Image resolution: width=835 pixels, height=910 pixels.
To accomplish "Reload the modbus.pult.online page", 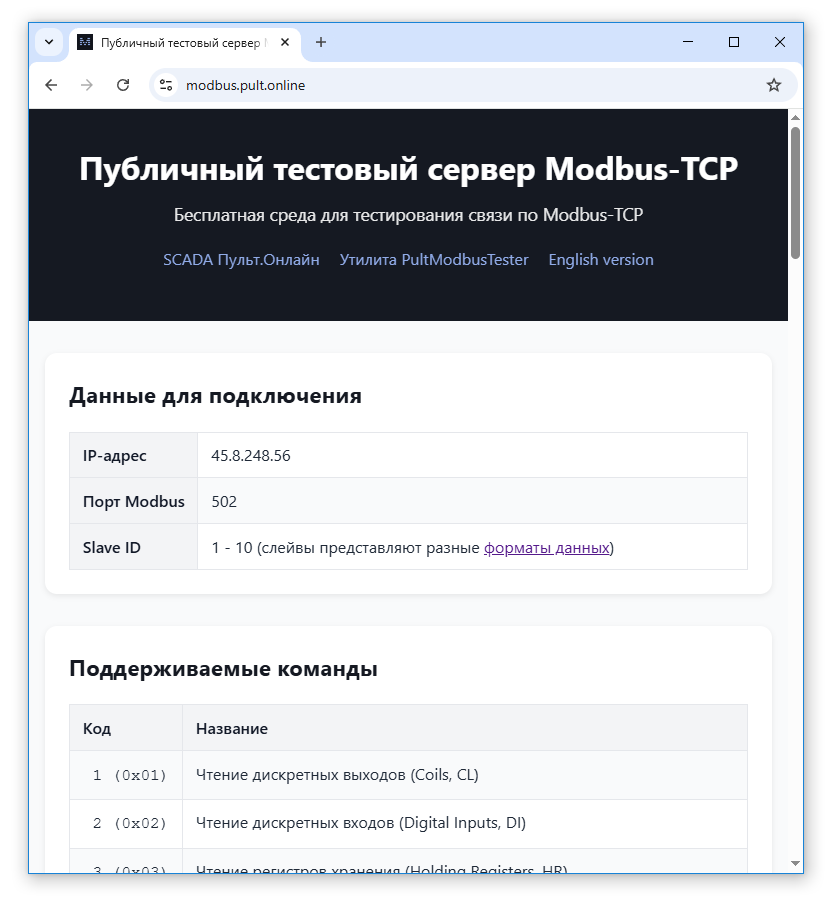I will (123, 85).
